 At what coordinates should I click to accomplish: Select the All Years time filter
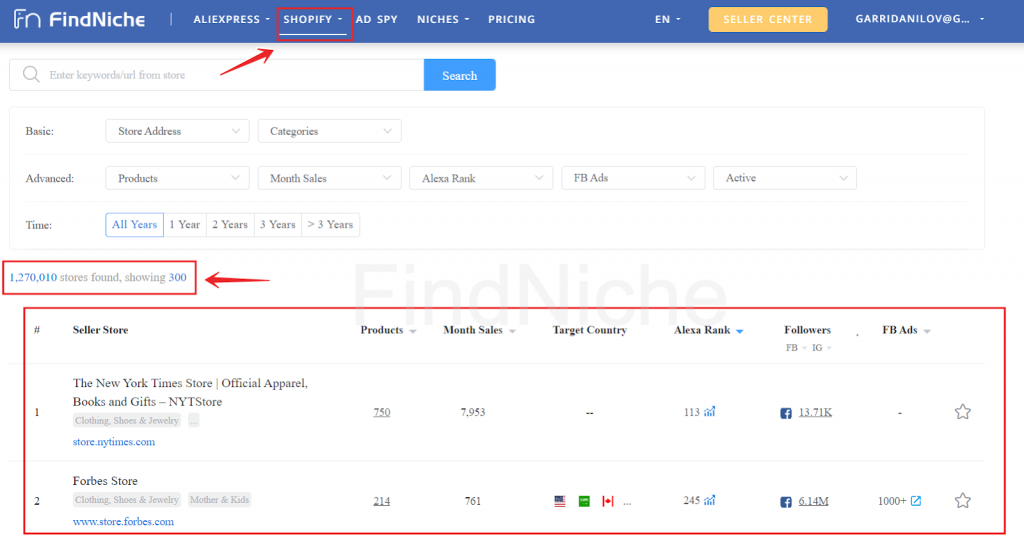click(x=135, y=225)
